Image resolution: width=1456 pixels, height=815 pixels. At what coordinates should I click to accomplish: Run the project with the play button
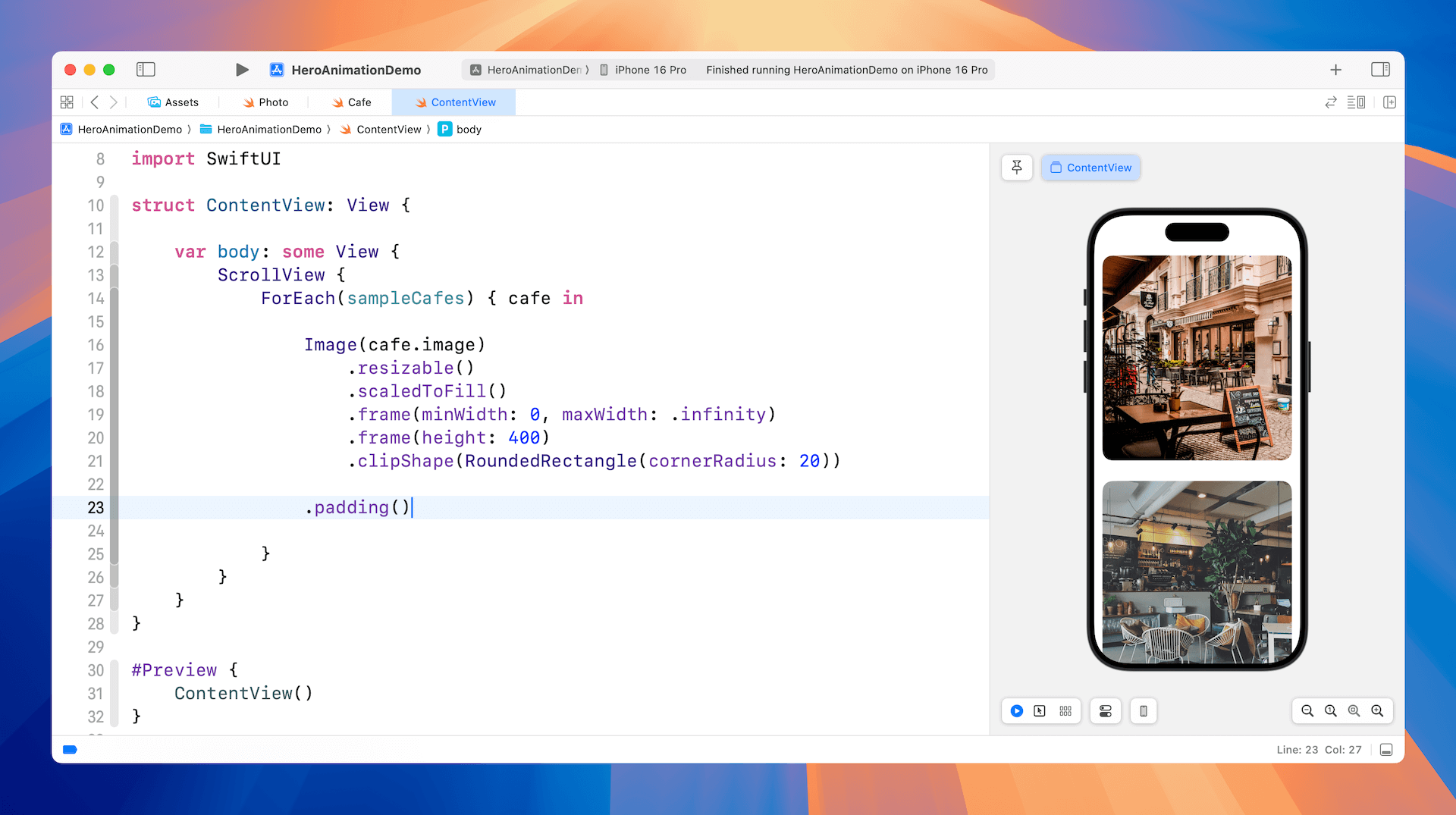click(242, 70)
